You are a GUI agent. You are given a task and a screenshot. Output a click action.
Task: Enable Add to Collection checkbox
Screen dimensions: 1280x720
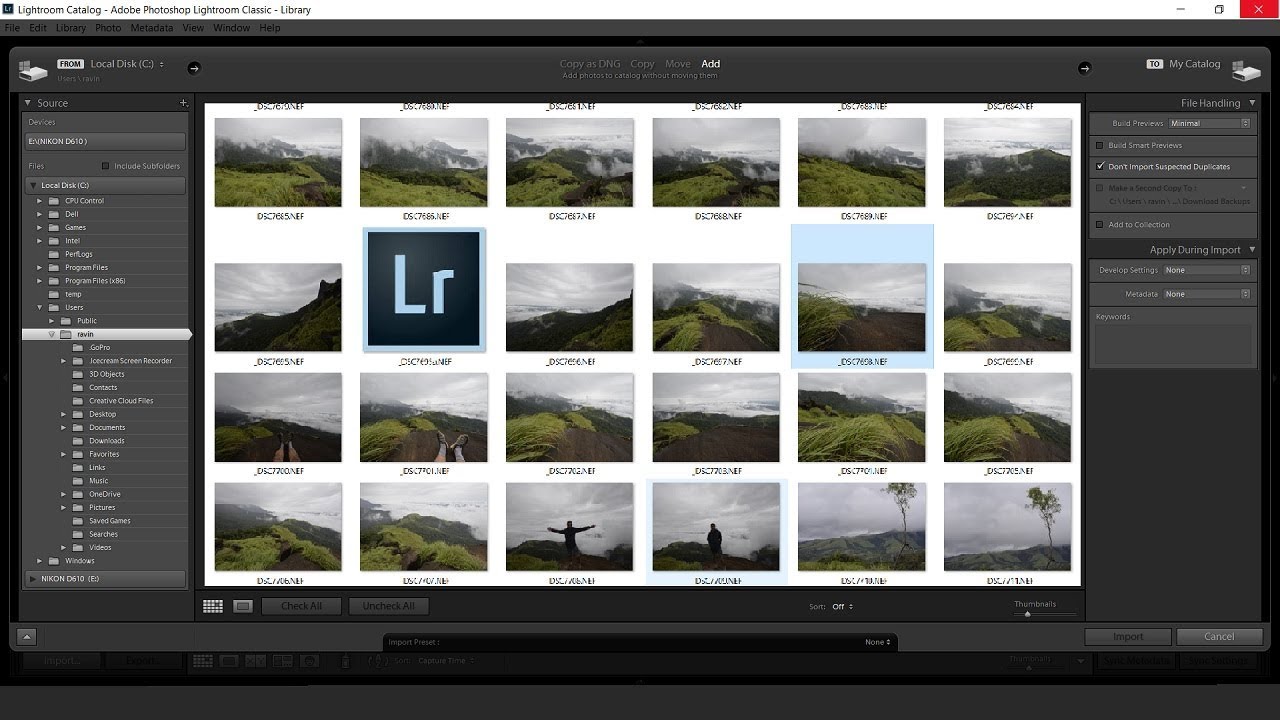pos(1100,224)
